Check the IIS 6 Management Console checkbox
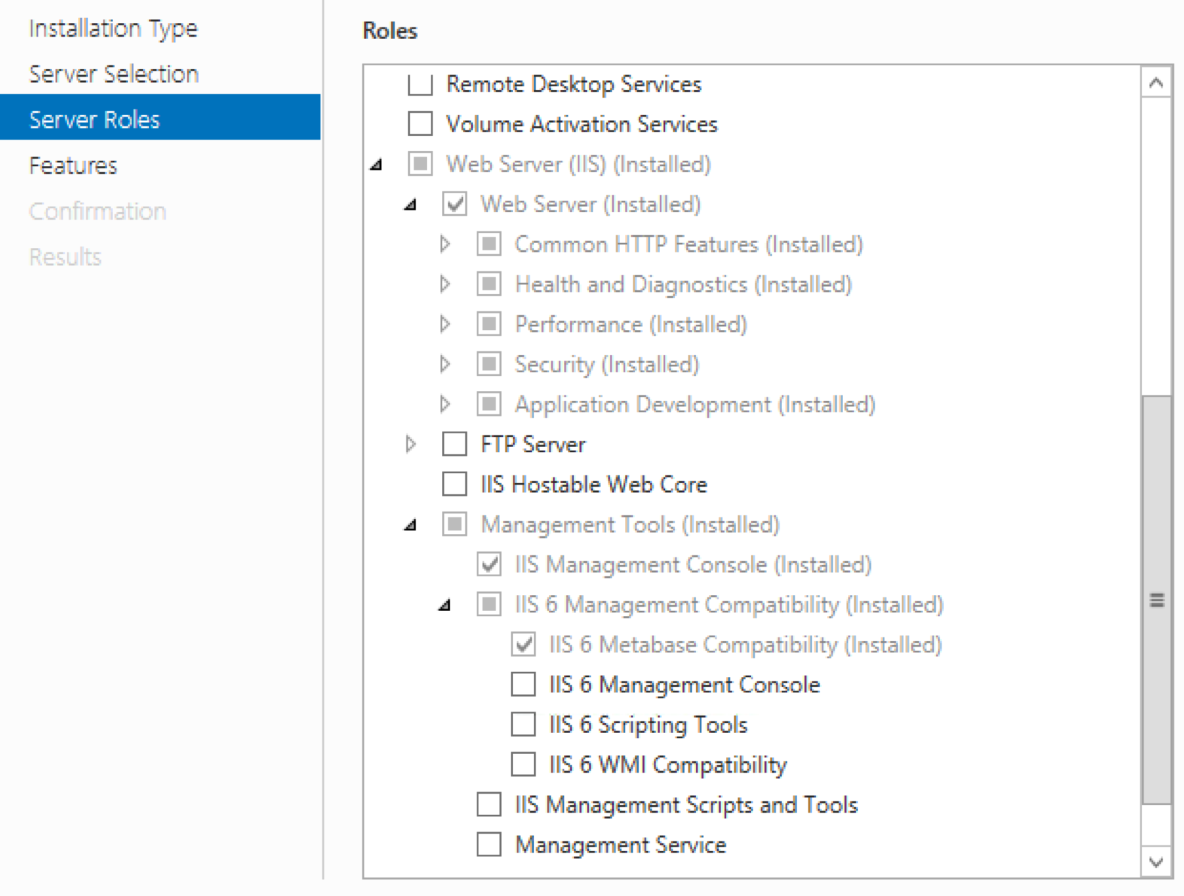The height and width of the screenshot is (896, 1184). pos(523,684)
